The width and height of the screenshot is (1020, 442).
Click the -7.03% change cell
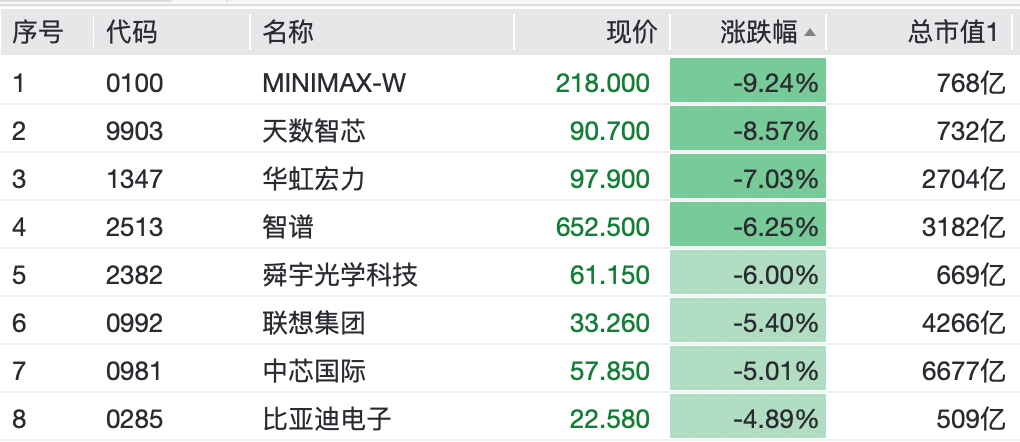[748, 176]
